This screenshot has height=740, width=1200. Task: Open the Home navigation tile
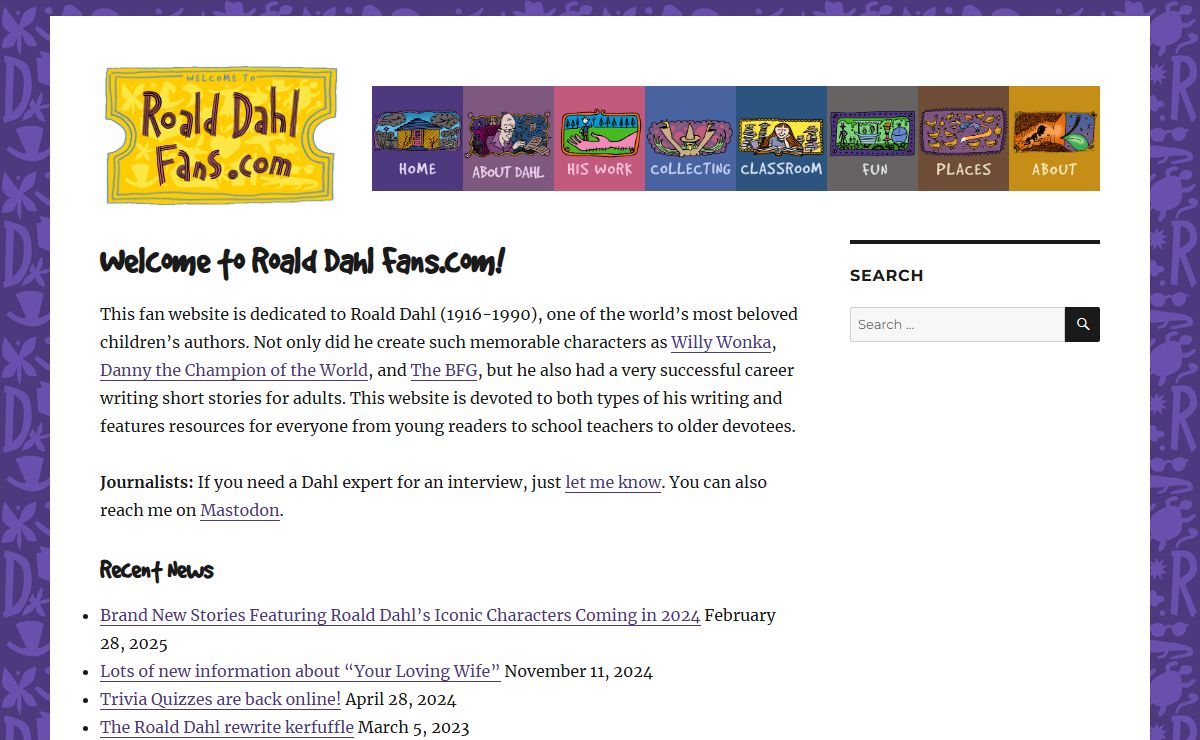pyautogui.click(x=417, y=138)
